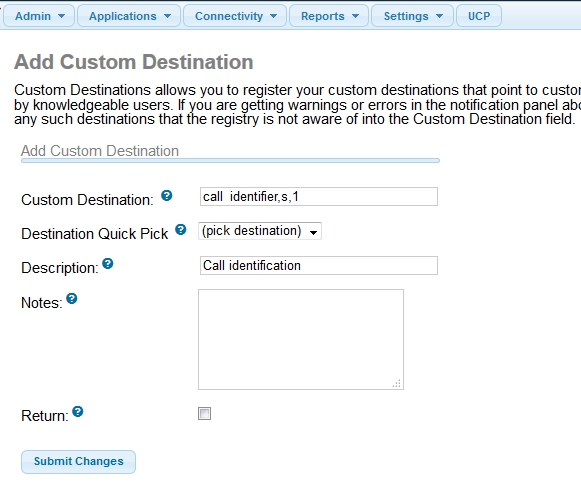Open the Reports menu
Screen dimensions: 581x488
[329, 16]
